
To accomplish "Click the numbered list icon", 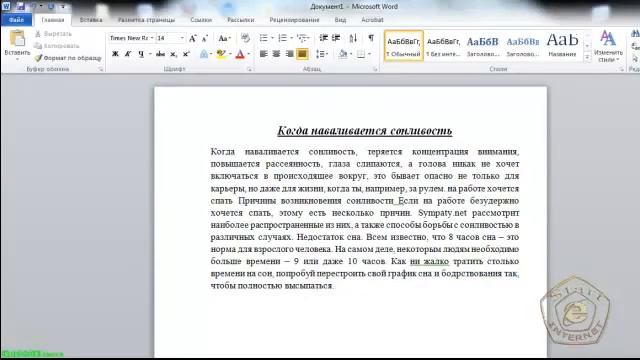I will [x=282, y=38].
